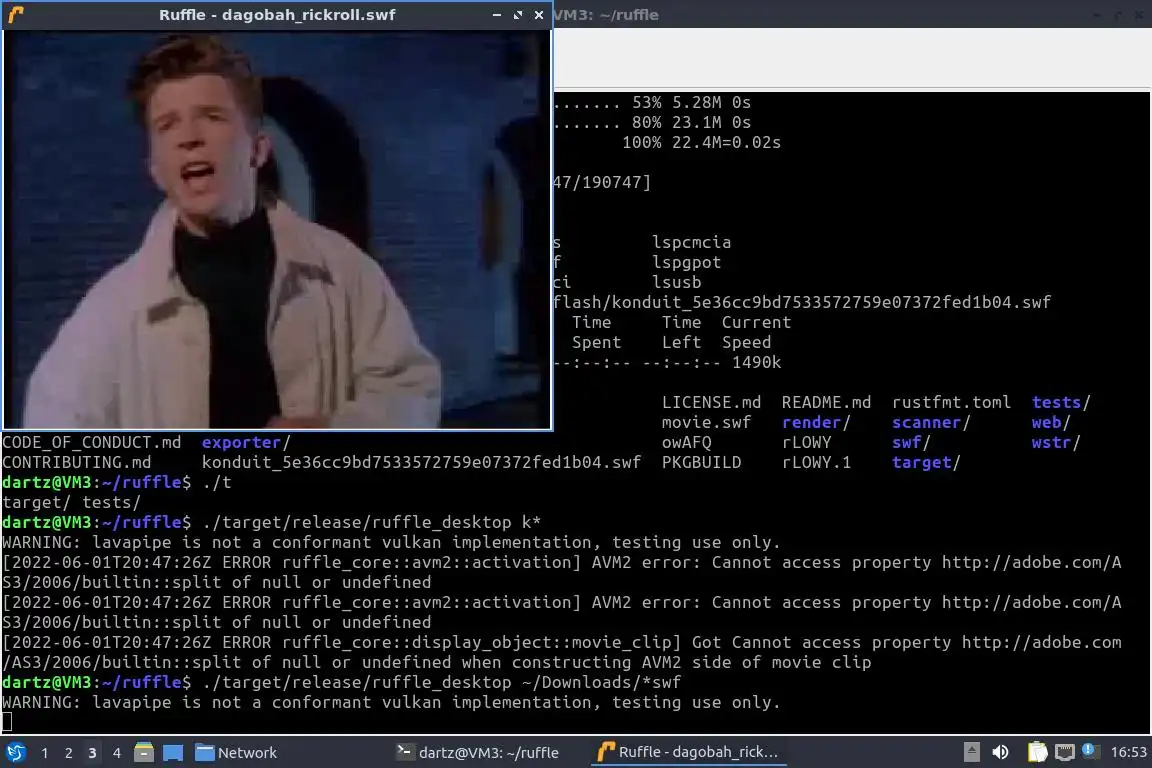Click the './t' command prompt line
The width and height of the screenshot is (1152, 768).
point(117,482)
